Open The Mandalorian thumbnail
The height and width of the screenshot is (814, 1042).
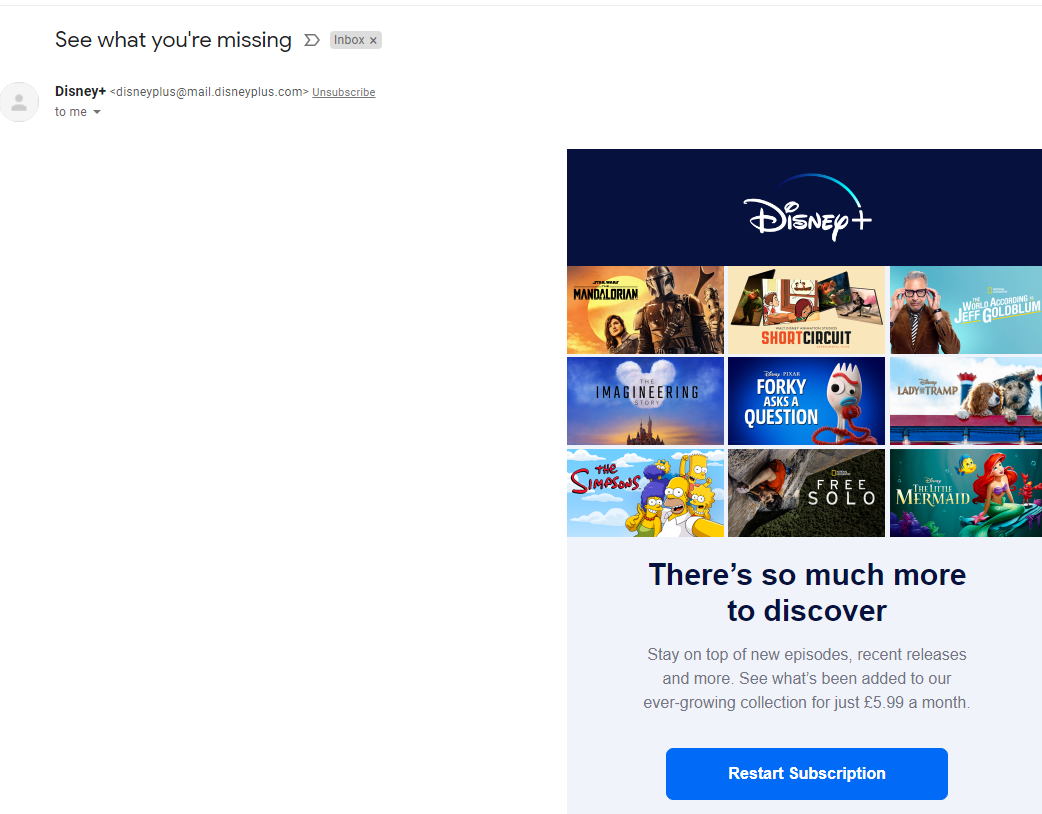pos(645,310)
